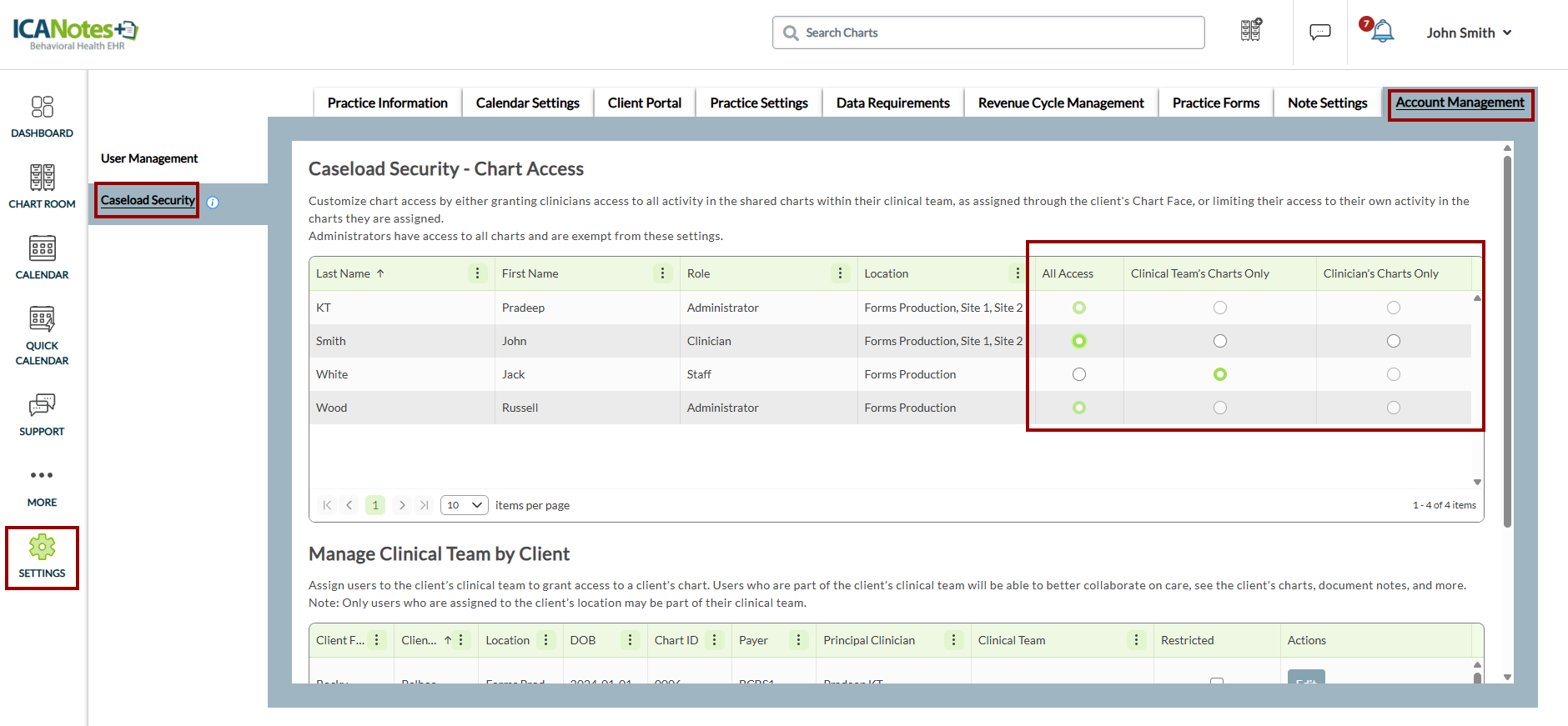Open the Client F... column menu
The height and width of the screenshot is (726, 1568).
point(377,640)
